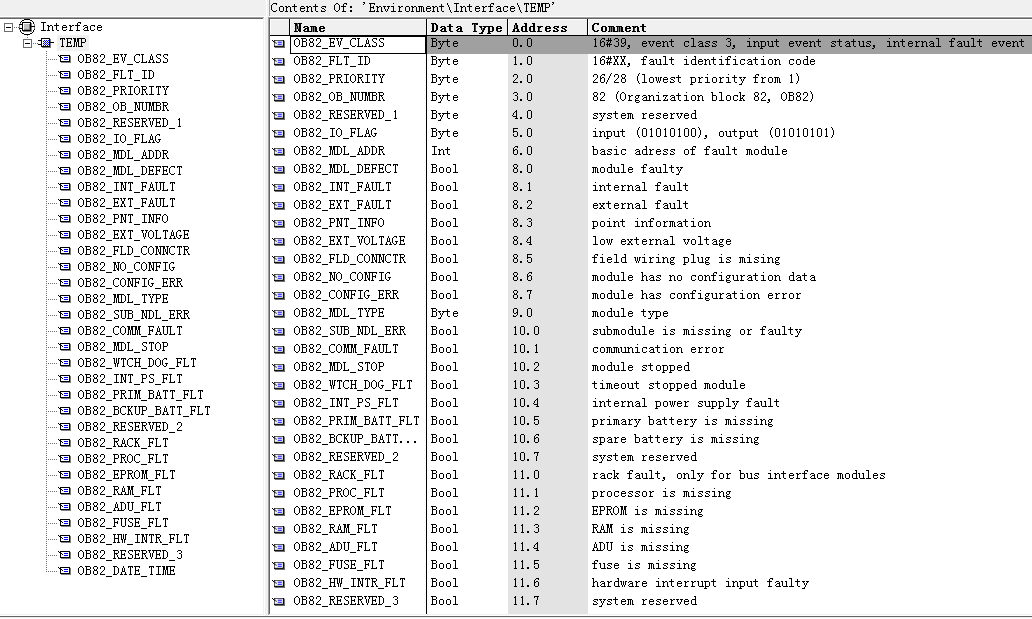This screenshot has height=619, width=1032.
Task: Click icon beside OB82_PRIORITY in tree
Action: coord(65,91)
